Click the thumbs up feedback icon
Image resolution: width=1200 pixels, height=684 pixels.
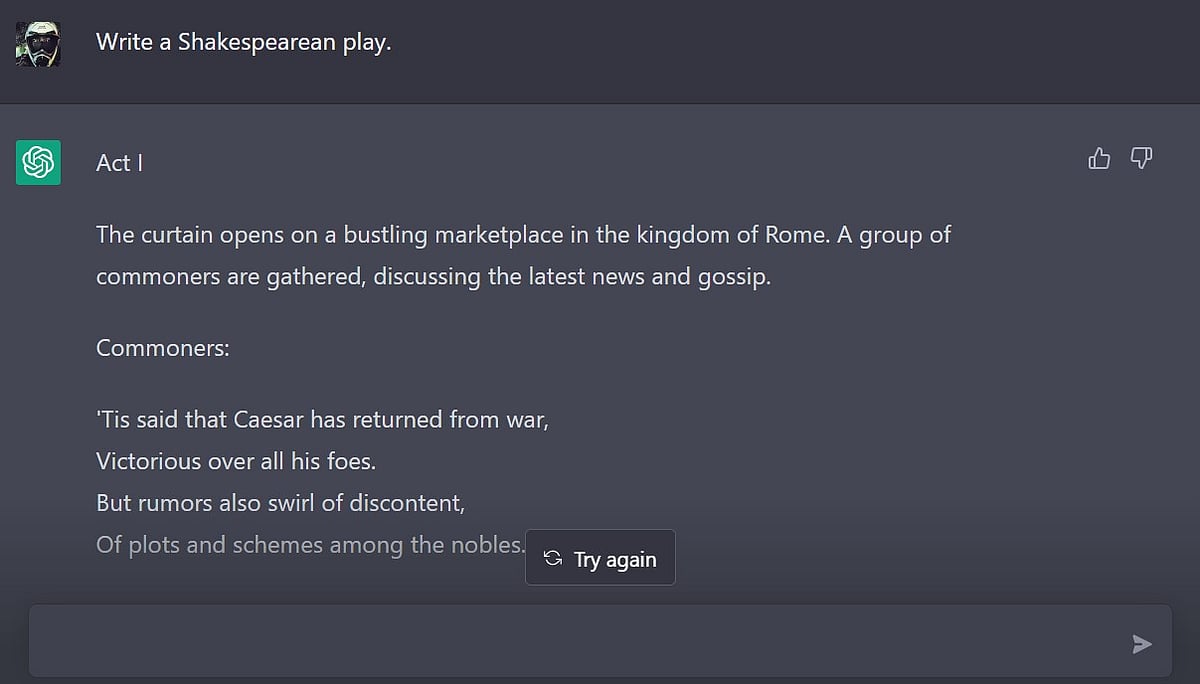tap(1099, 158)
